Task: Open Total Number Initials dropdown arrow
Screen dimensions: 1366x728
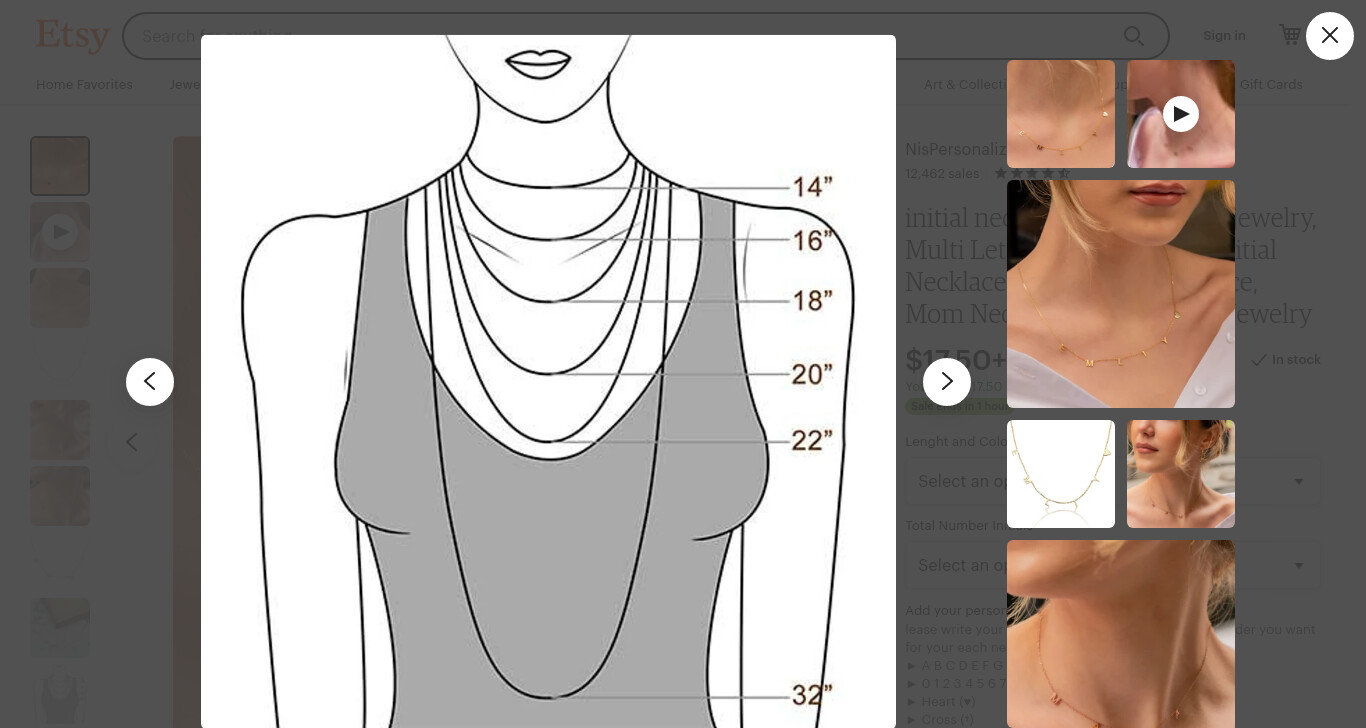Action: [x=1299, y=565]
